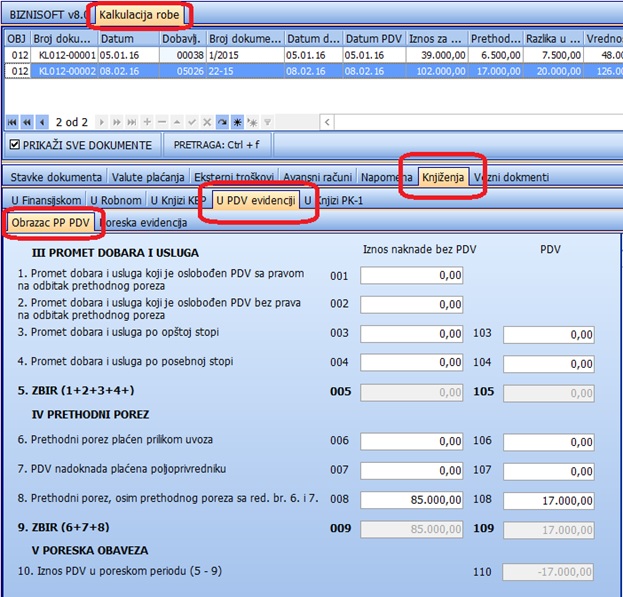The width and height of the screenshot is (623, 597).
Task: Go to previous record arrow
Action: (x=42, y=122)
